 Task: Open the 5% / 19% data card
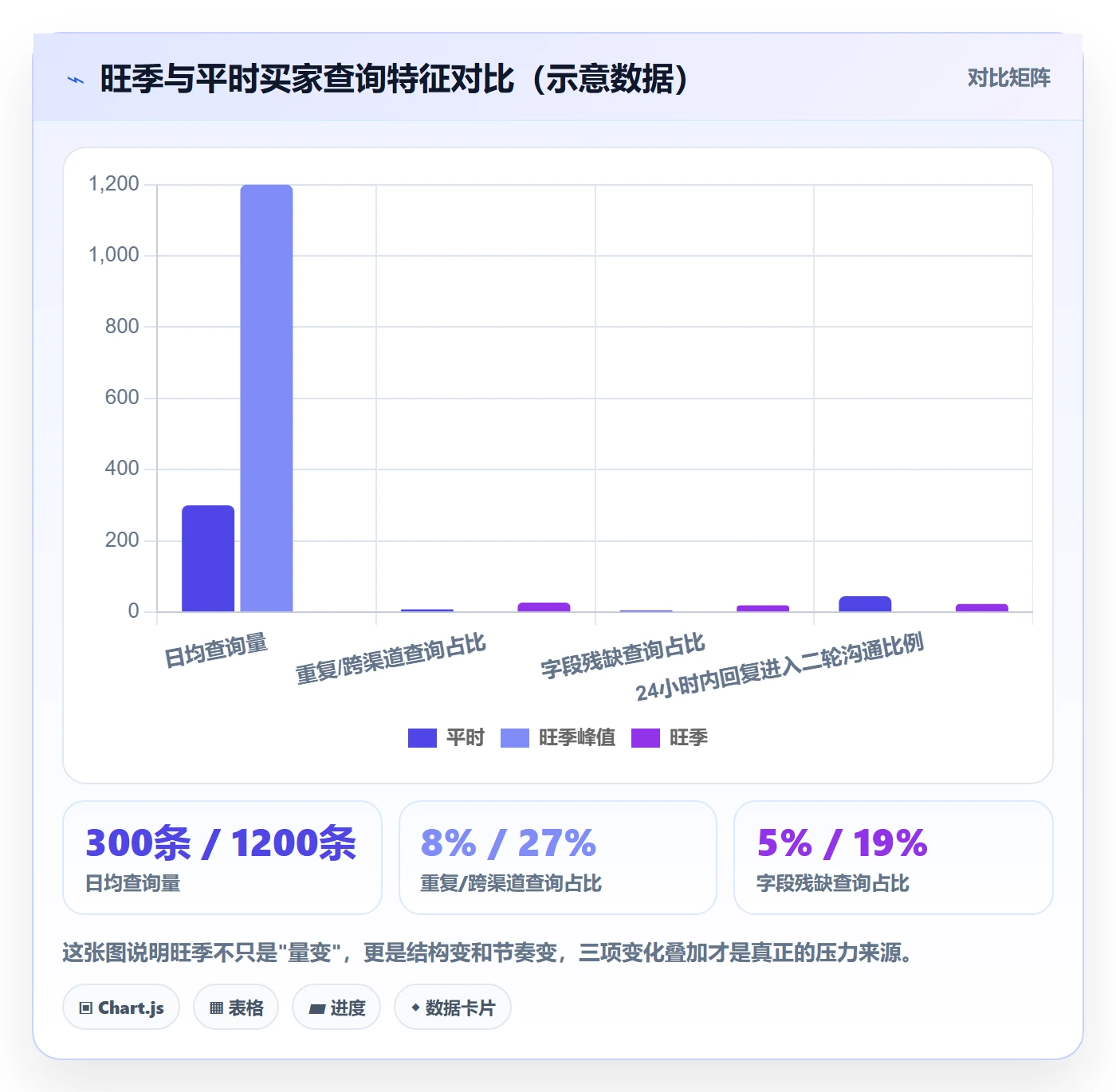click(x=894, y=858)
